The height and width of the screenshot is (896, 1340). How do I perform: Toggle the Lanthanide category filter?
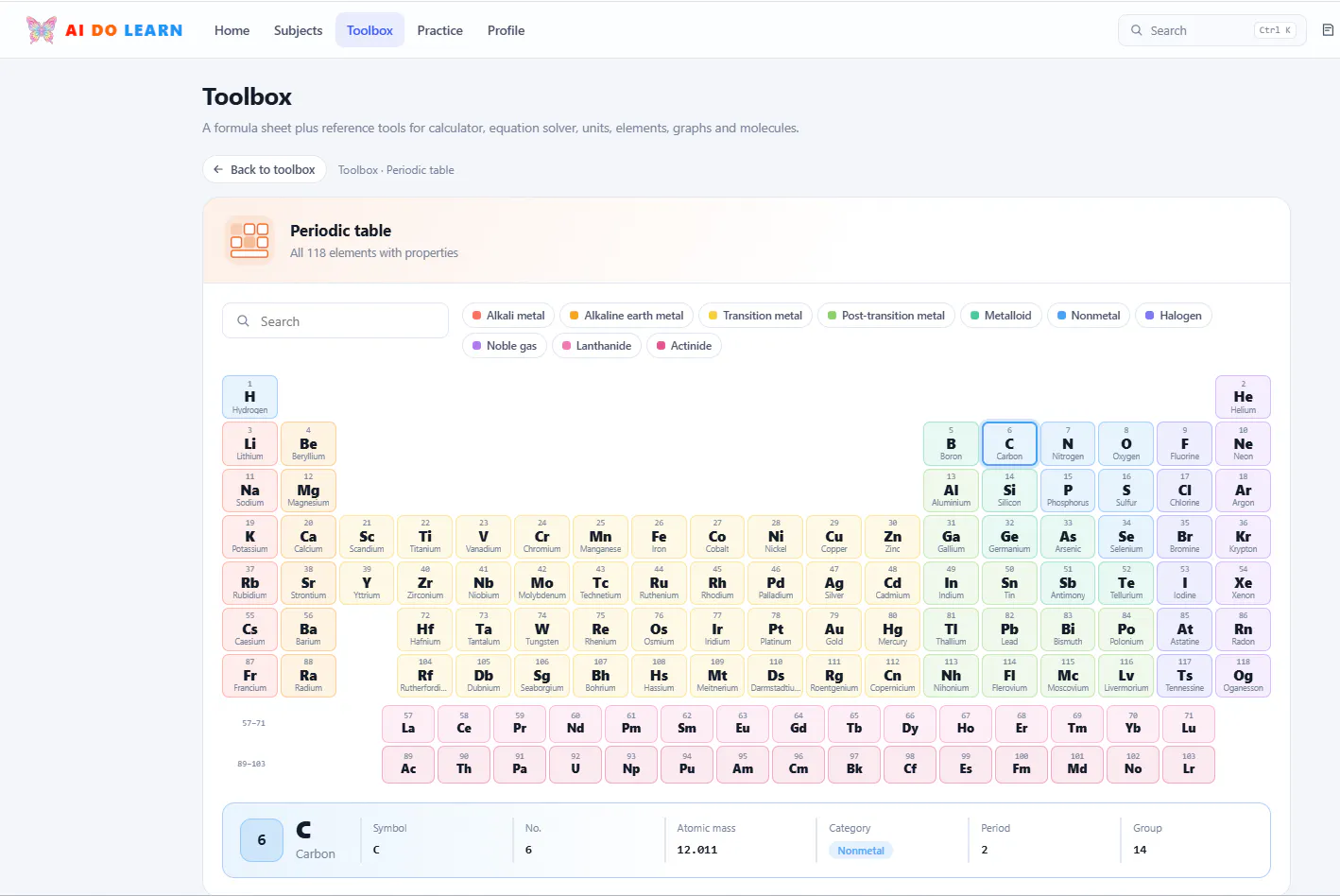pyautogui.click(x=596, y=346)
